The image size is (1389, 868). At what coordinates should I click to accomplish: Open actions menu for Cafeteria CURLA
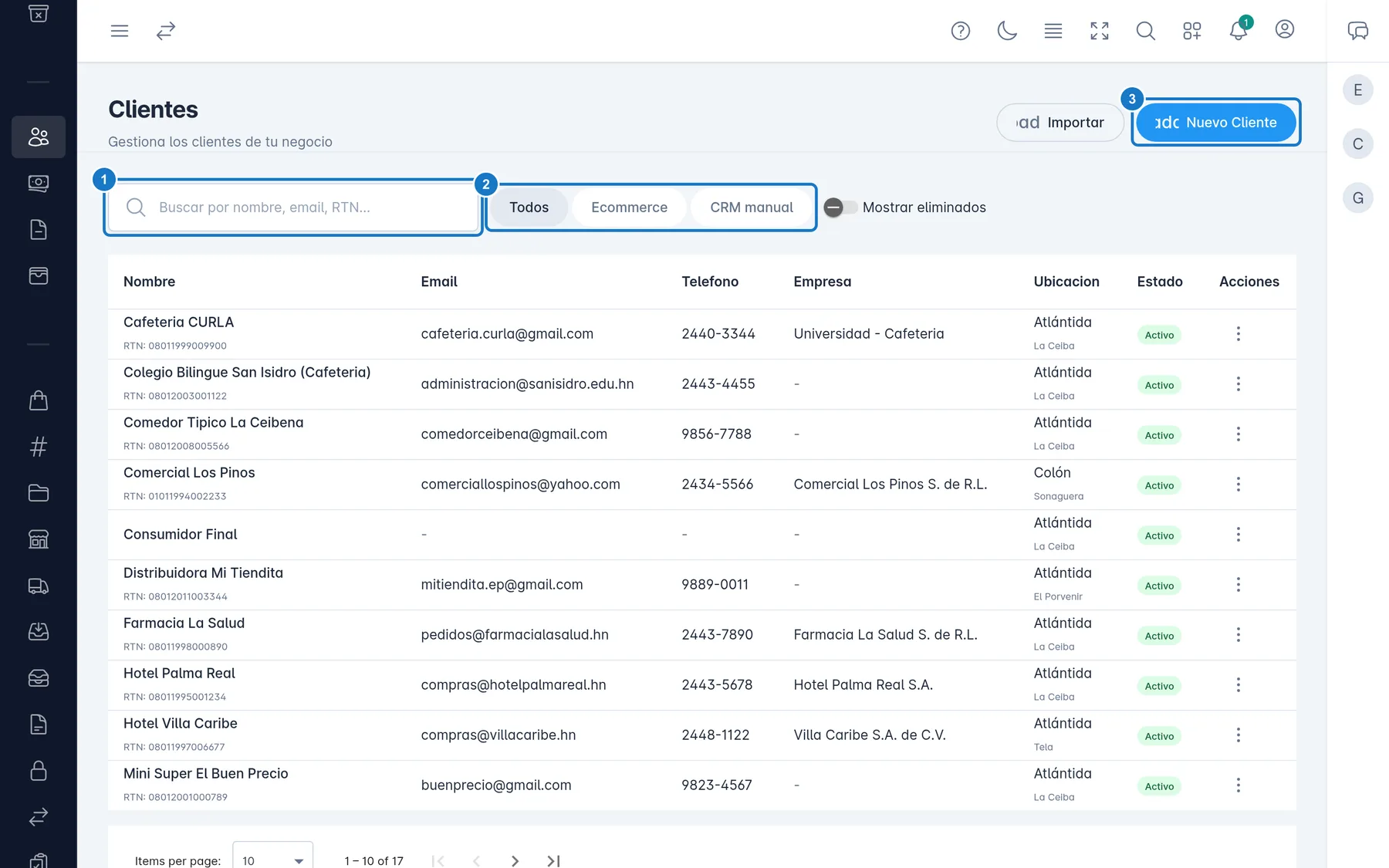point(1239,334)
